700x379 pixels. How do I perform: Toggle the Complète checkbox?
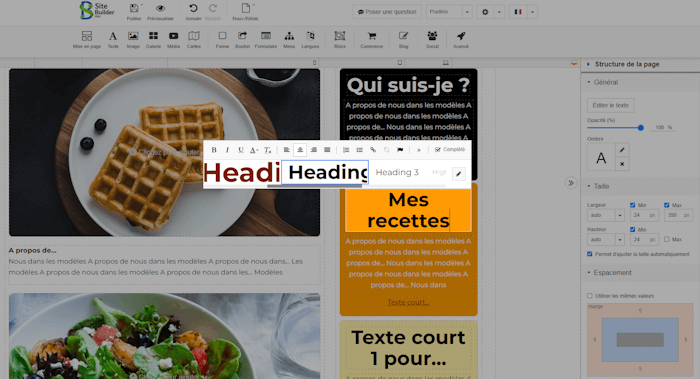pyautogui.click(x=438, y=150)
